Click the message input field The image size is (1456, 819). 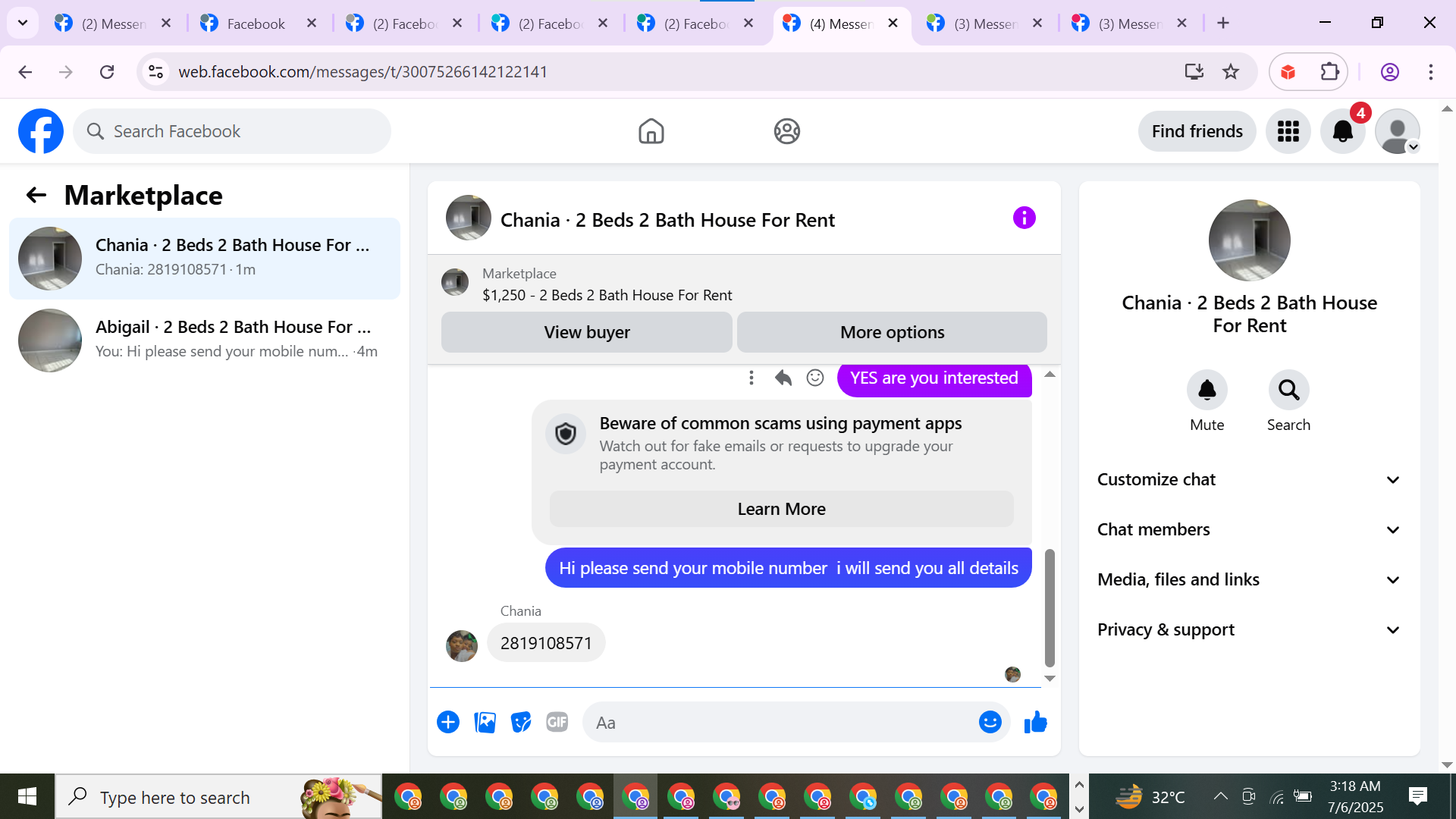click(781, 722)
